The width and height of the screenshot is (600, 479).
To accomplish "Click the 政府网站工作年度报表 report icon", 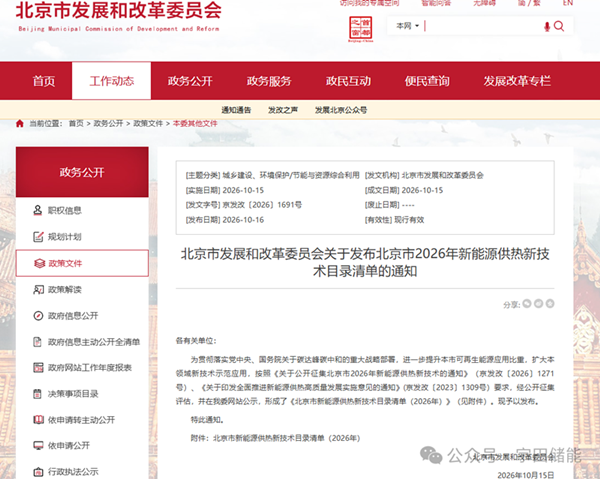I will click(38, 368).
